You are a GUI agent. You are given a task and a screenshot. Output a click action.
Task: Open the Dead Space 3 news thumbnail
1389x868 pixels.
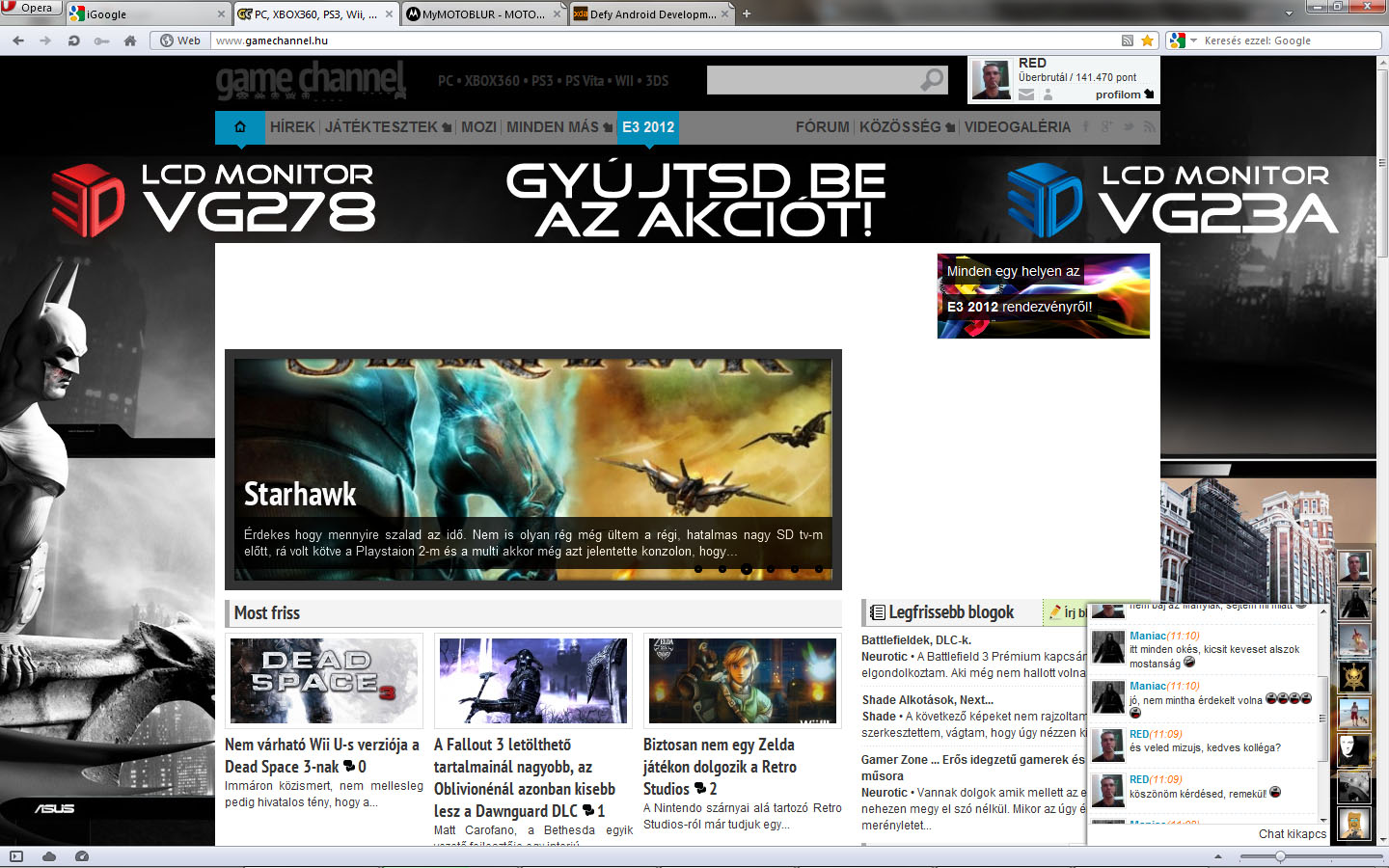coord(324,681)
